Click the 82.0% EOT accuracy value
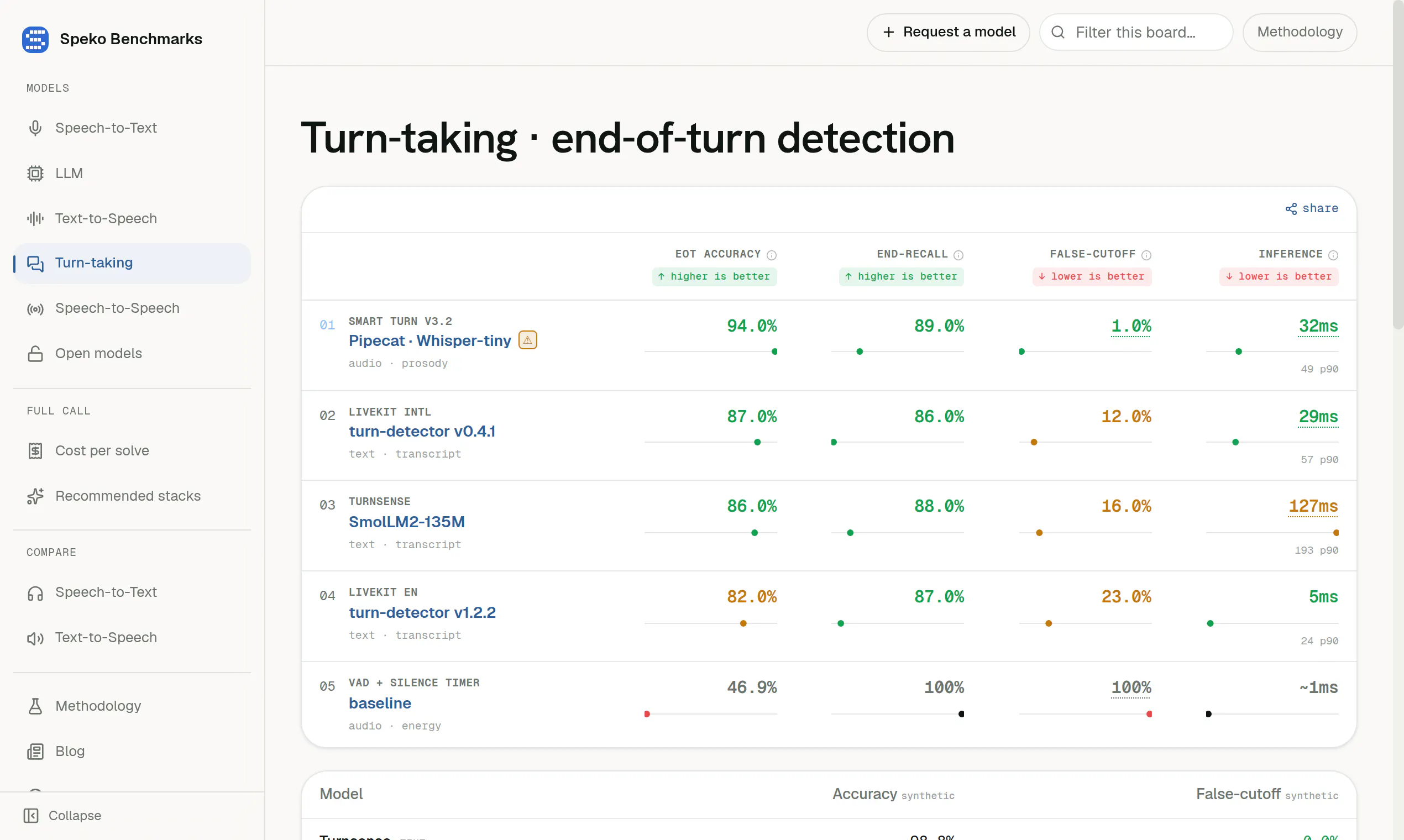The width and height of the screenshot is (1404, 840). coord(752,596)
